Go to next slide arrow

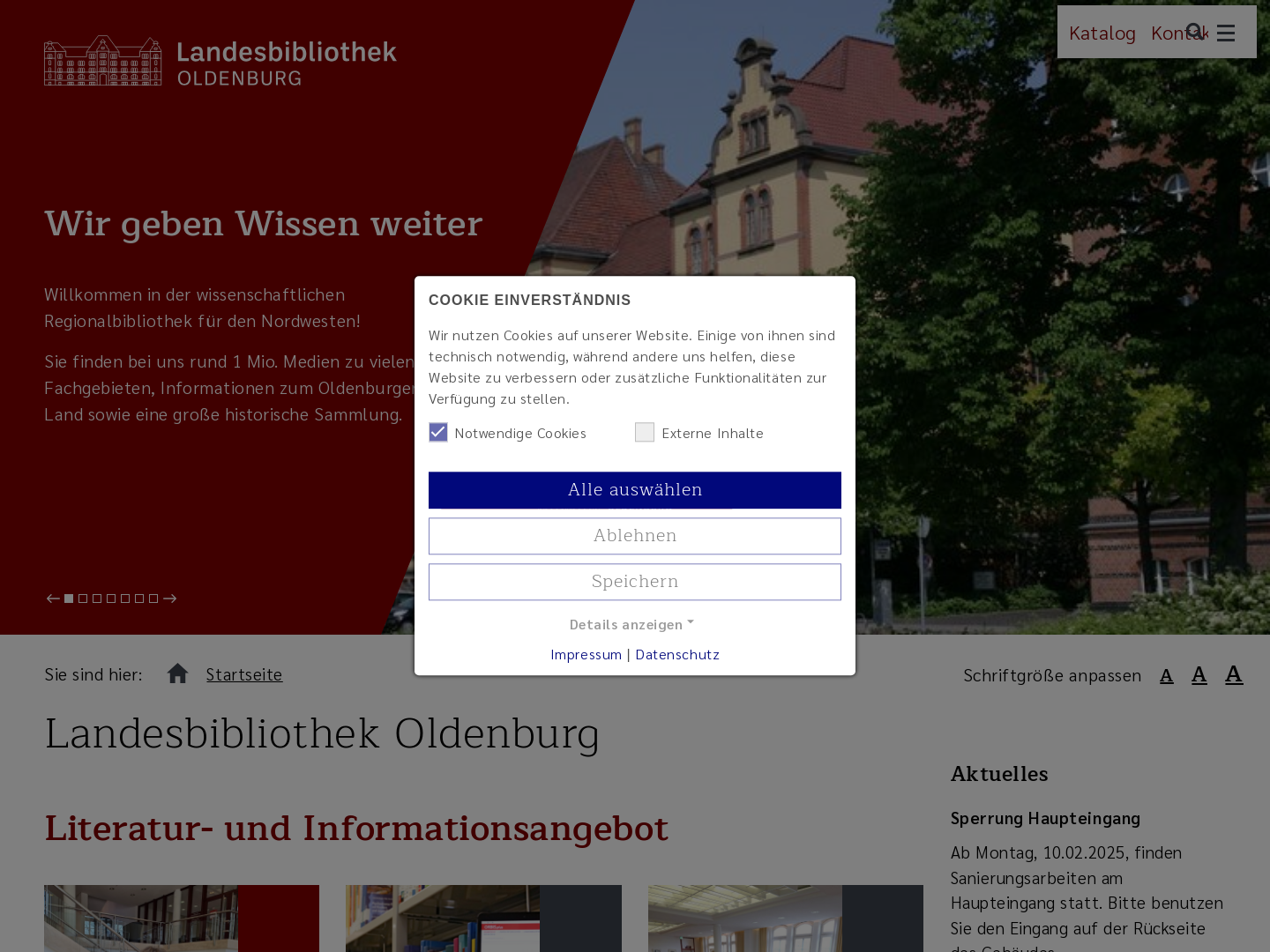click(x=170, y=599)
